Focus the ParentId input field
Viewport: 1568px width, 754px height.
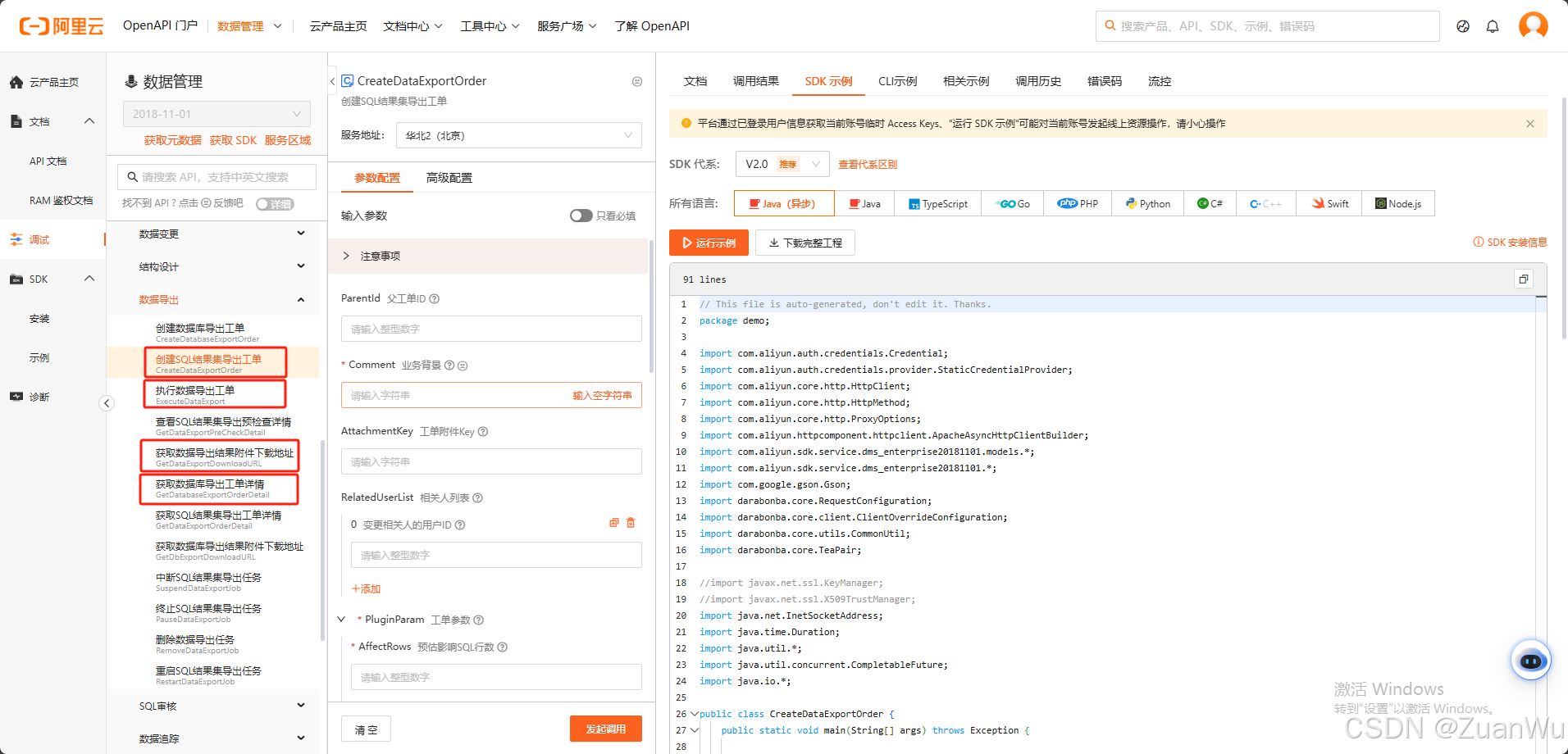[x=491, y=329]
